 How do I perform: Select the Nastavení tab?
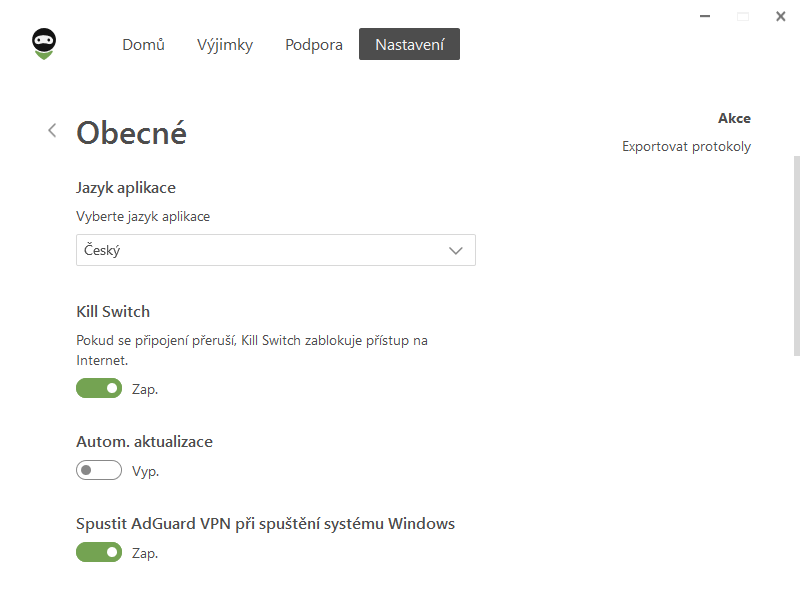point(409,44)
